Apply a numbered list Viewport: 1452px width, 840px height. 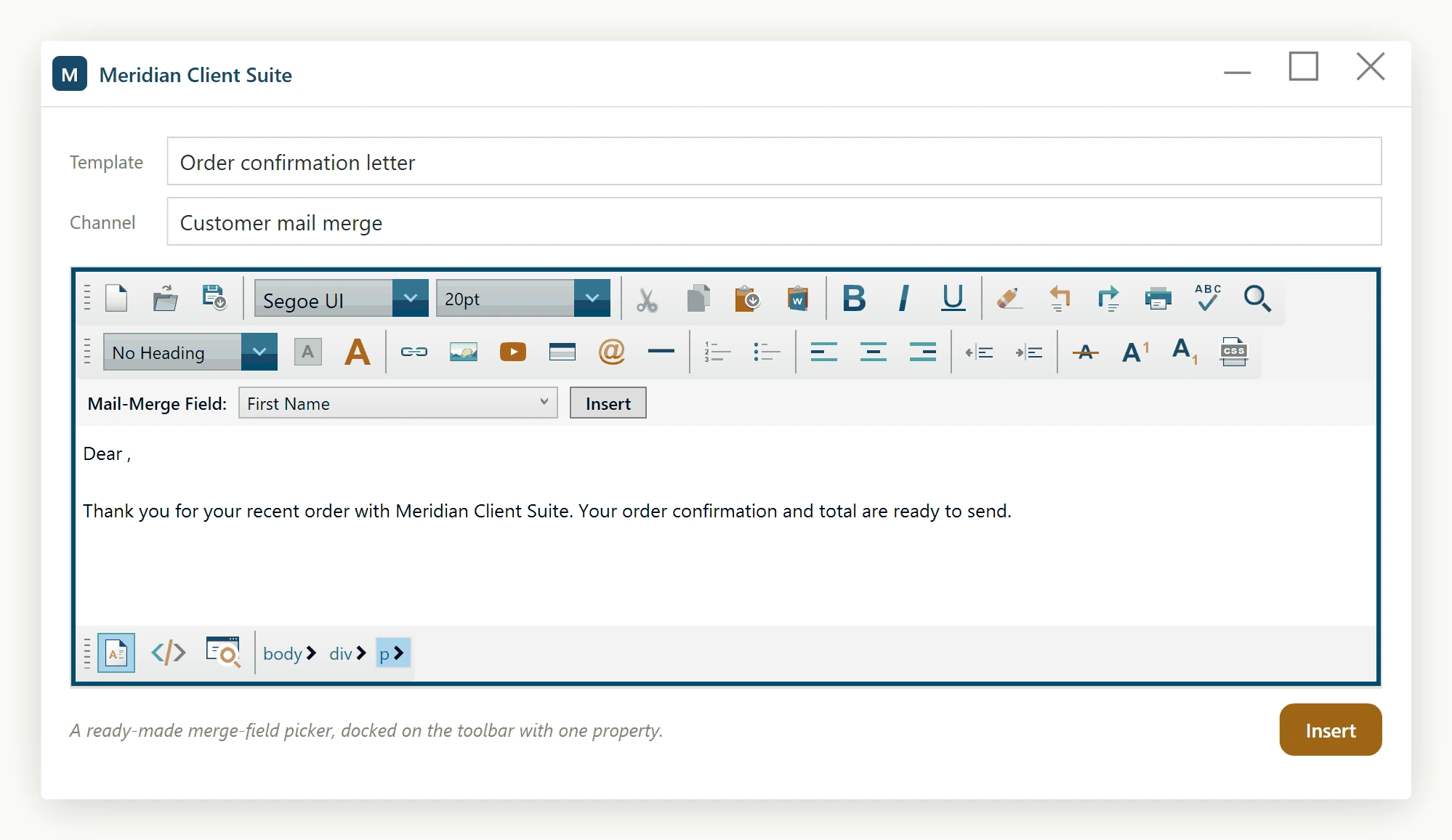coord(717,352)
